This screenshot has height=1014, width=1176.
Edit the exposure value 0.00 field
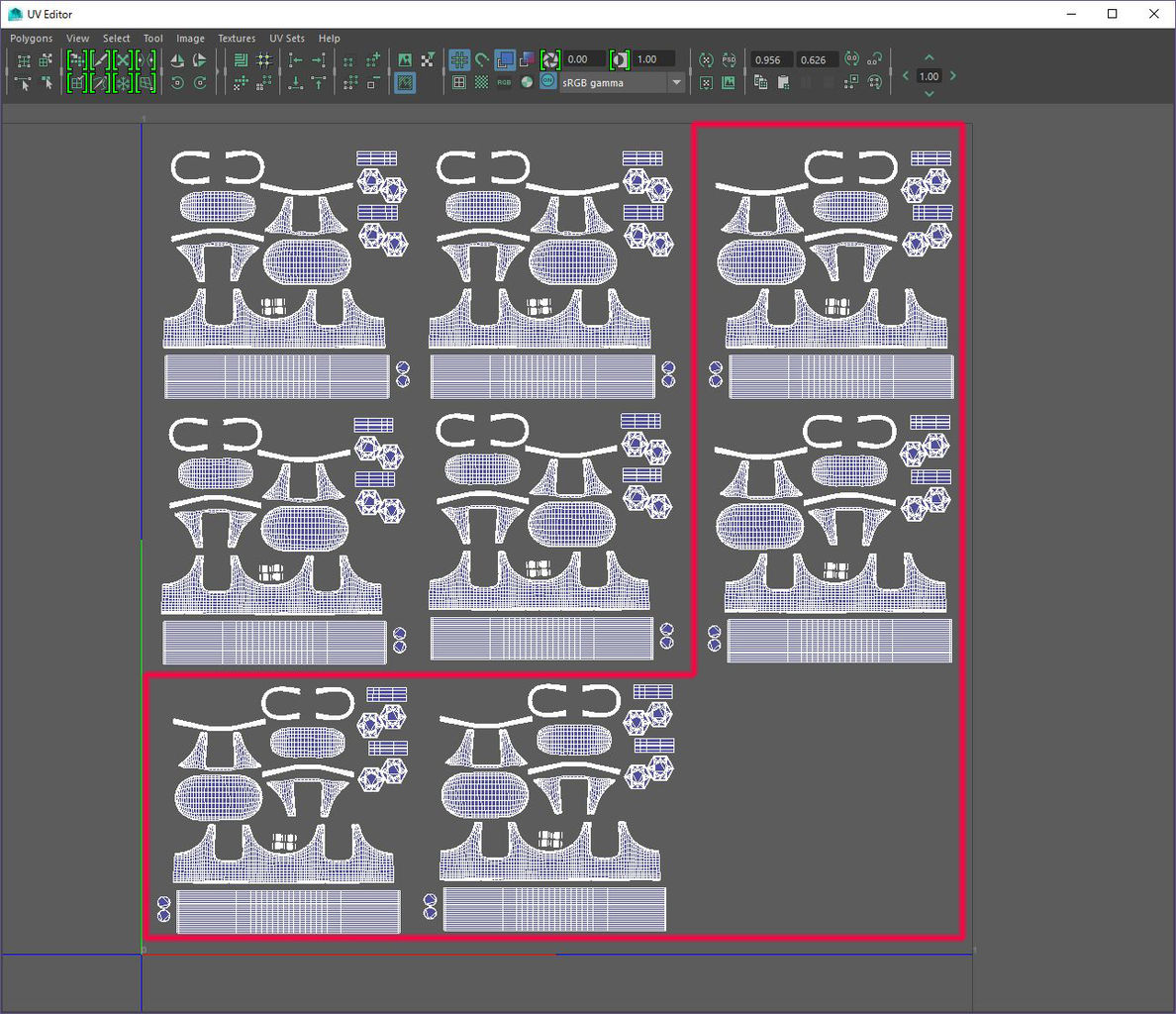[584, 59]
